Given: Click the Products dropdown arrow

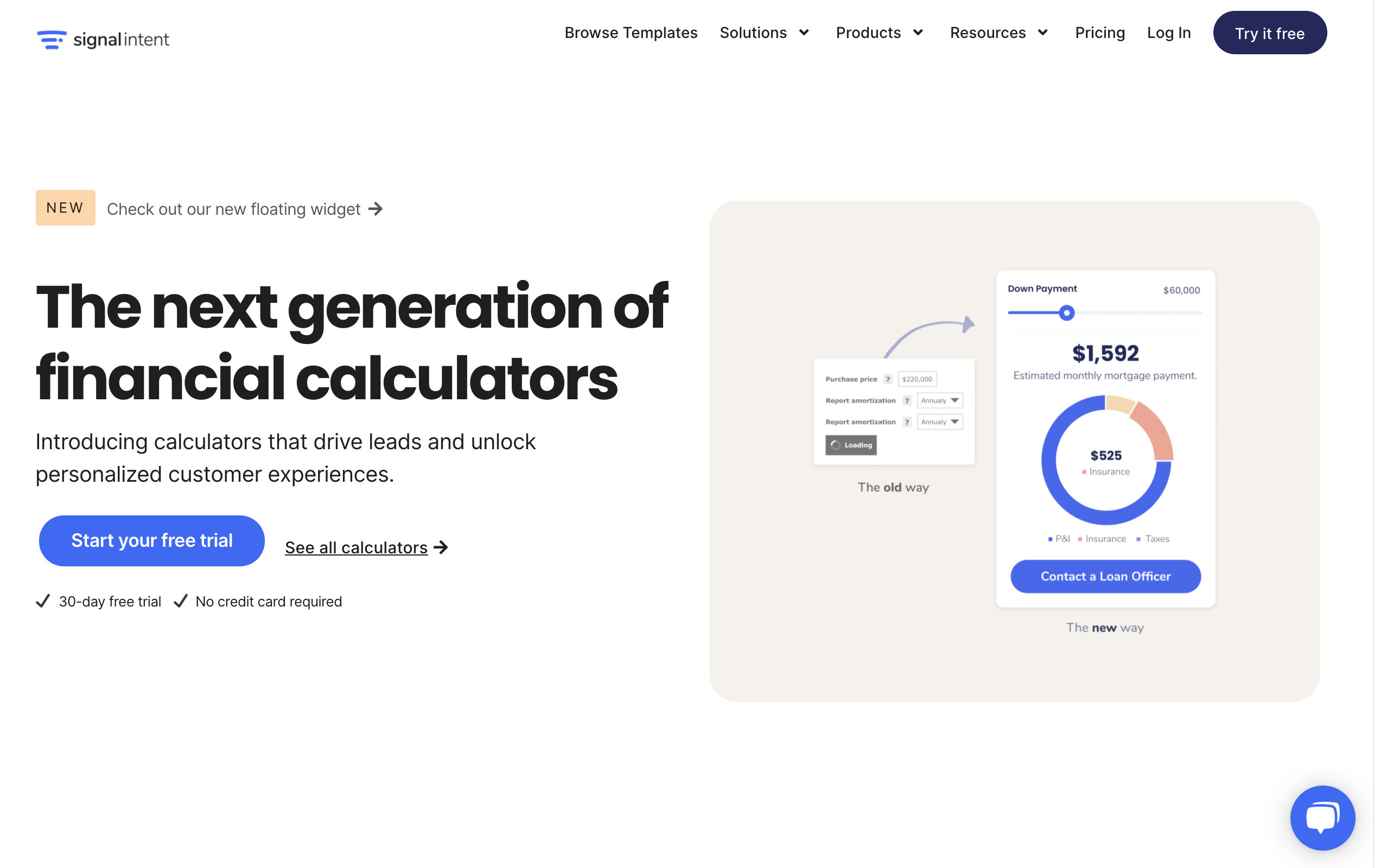Looking at the screenshot, I should click(919, 32).
